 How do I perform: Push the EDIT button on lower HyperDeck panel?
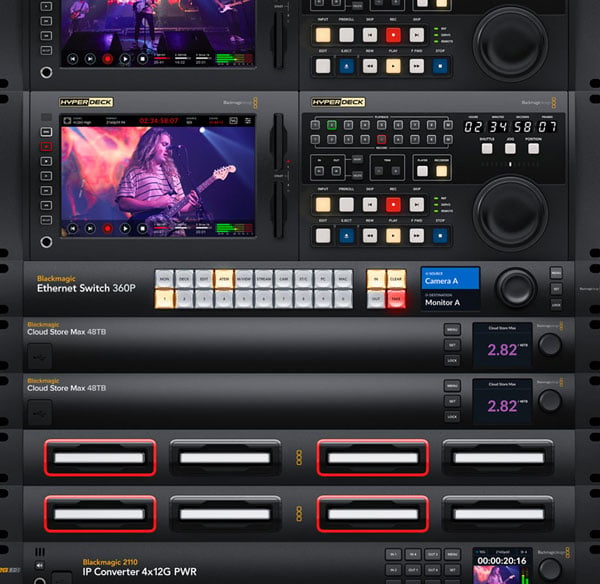(323, 236)
